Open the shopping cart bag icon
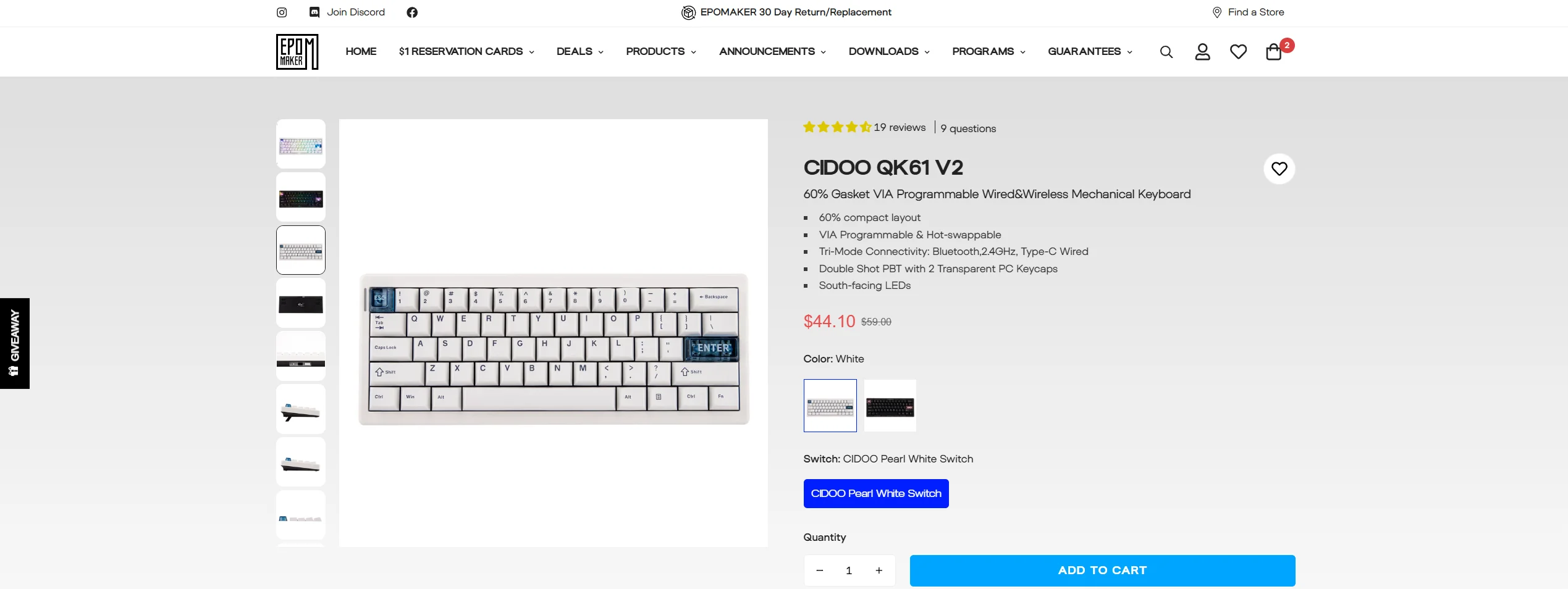This screenshot has height=589, width=1568. click(x=1274, y=52)
